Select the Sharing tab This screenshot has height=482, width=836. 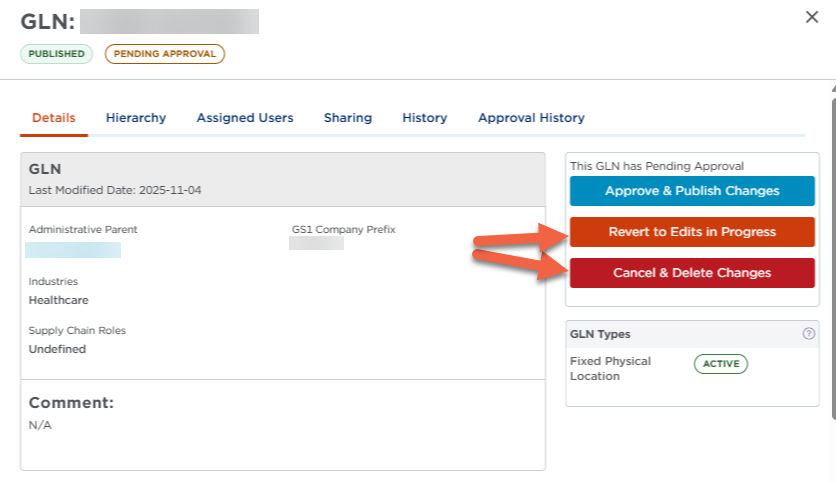point(348,118)
